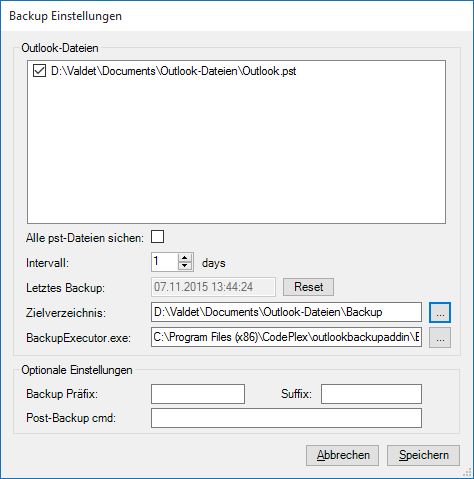
Task: Click the 'Outlook-Dateien' group heading
Action: (x=60, y=48)
